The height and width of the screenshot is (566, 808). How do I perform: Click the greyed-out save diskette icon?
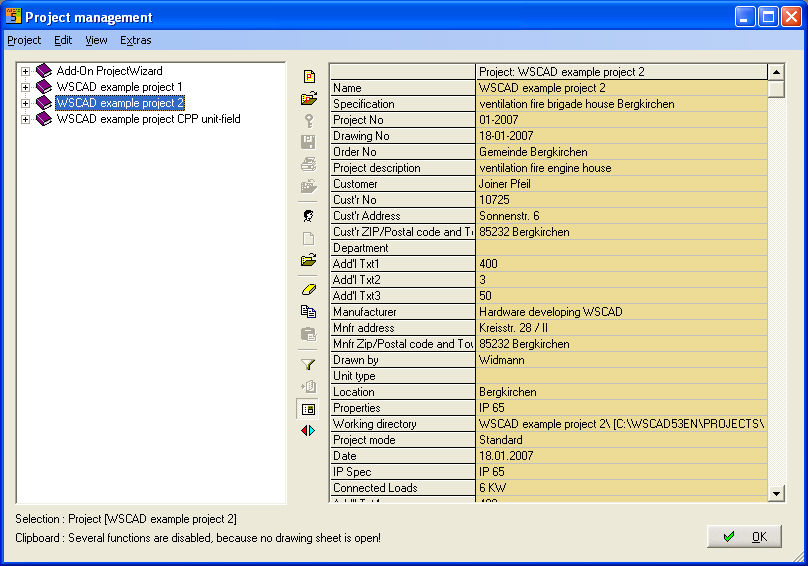coord(309,142)
